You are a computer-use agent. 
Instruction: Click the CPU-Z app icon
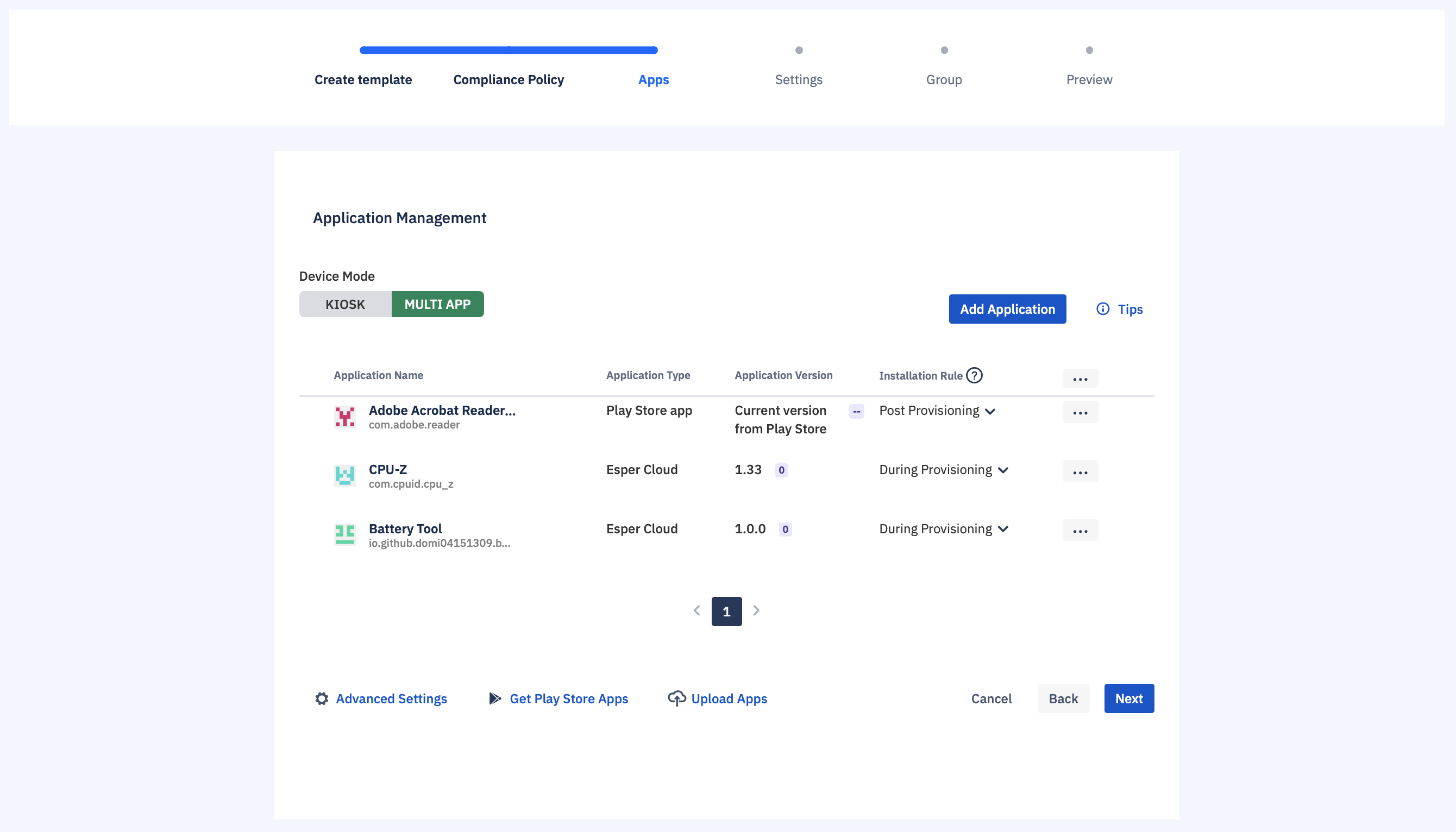pos(344,475)
